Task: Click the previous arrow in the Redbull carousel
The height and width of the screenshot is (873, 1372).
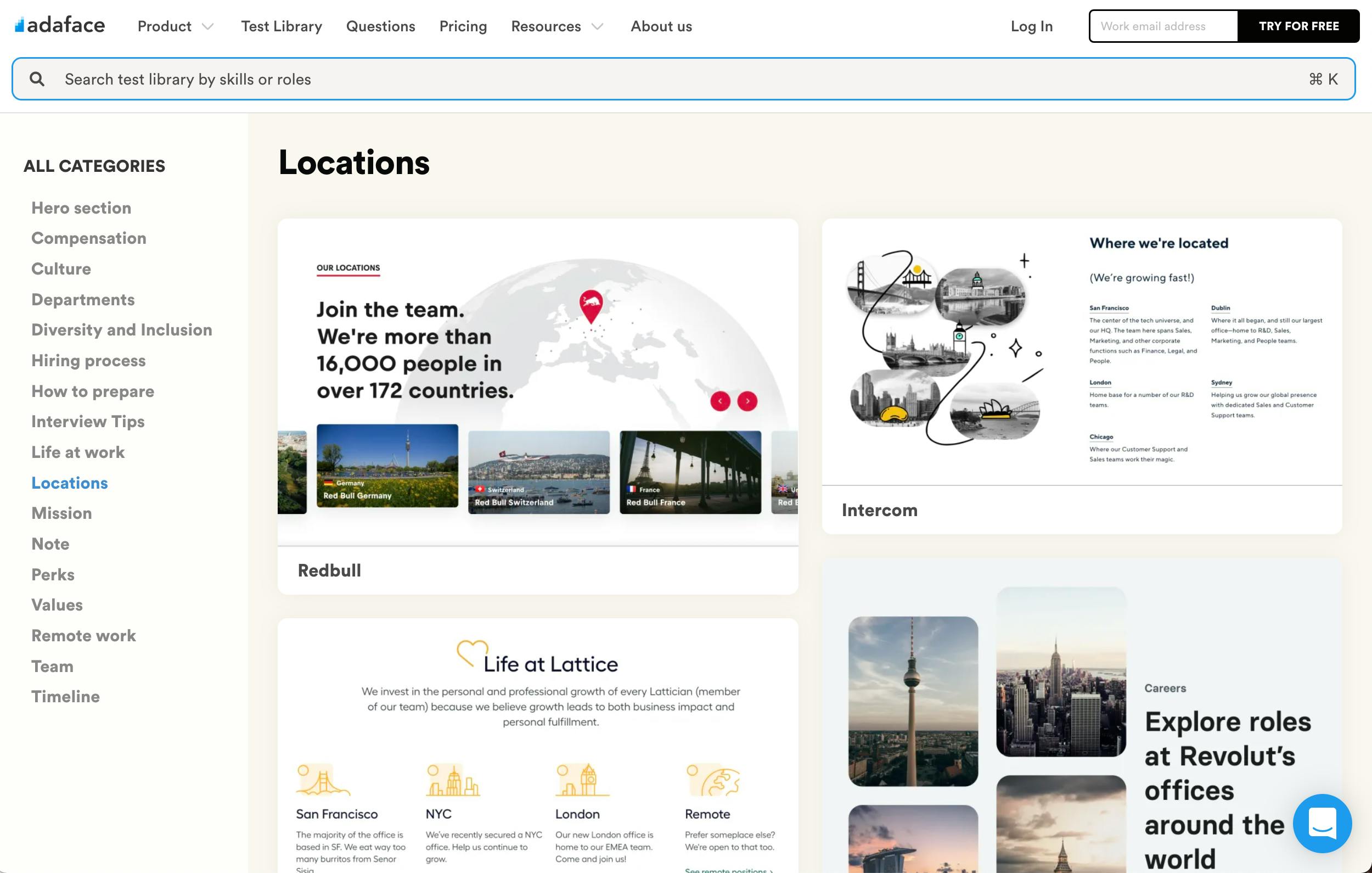Action: 720,401
